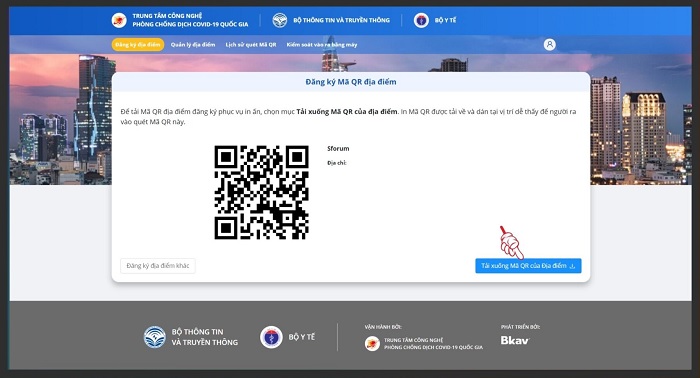Image resolution: width=700 pixels, height=378 pixels.
Task: Click the Đăng ký địa điểm khác button
Action: pyautogui.click(x=158, y=266)
